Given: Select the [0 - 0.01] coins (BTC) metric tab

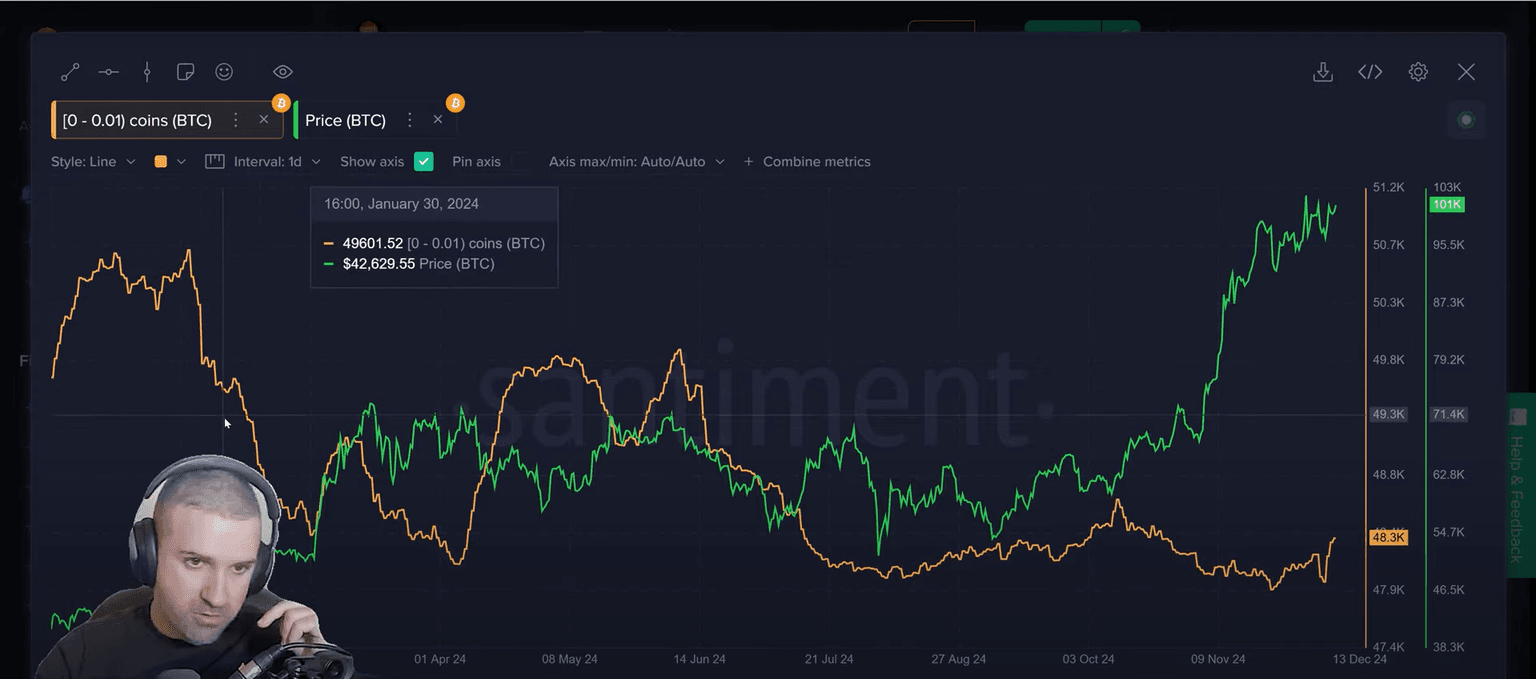Looking at the screenshot, I should [137, 120].
